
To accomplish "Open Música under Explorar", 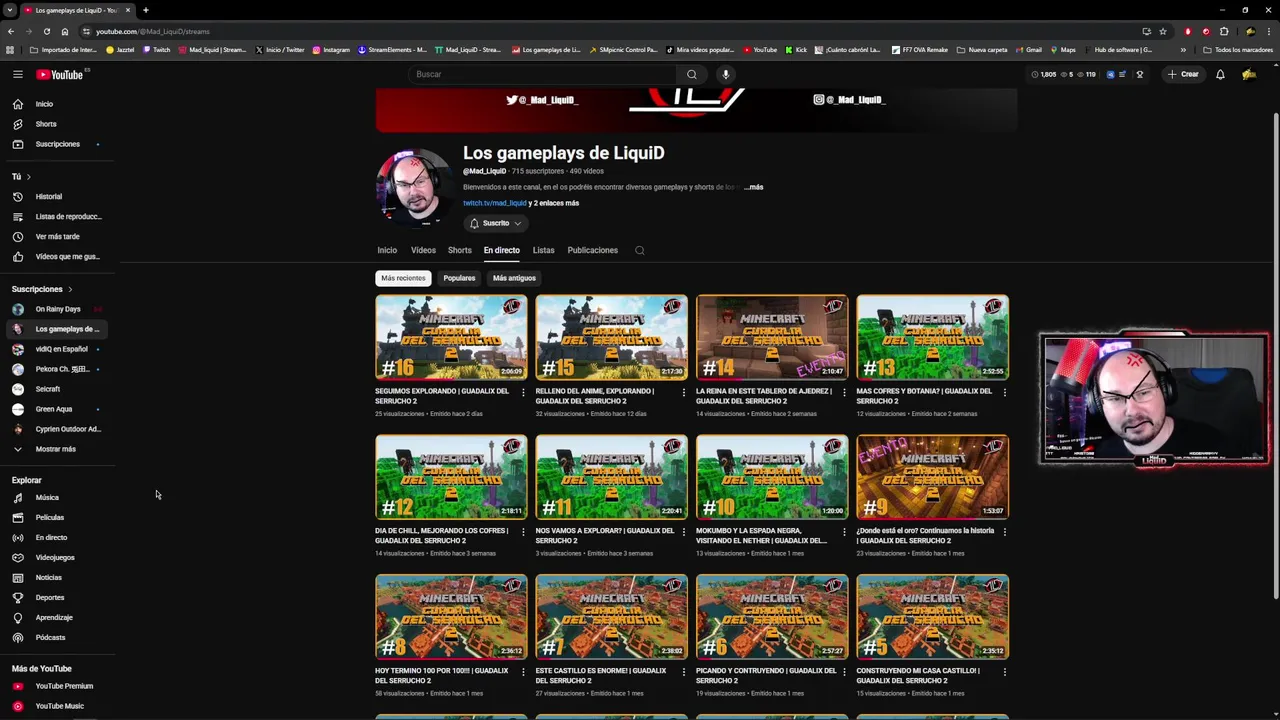I will (x=47, y=497).
